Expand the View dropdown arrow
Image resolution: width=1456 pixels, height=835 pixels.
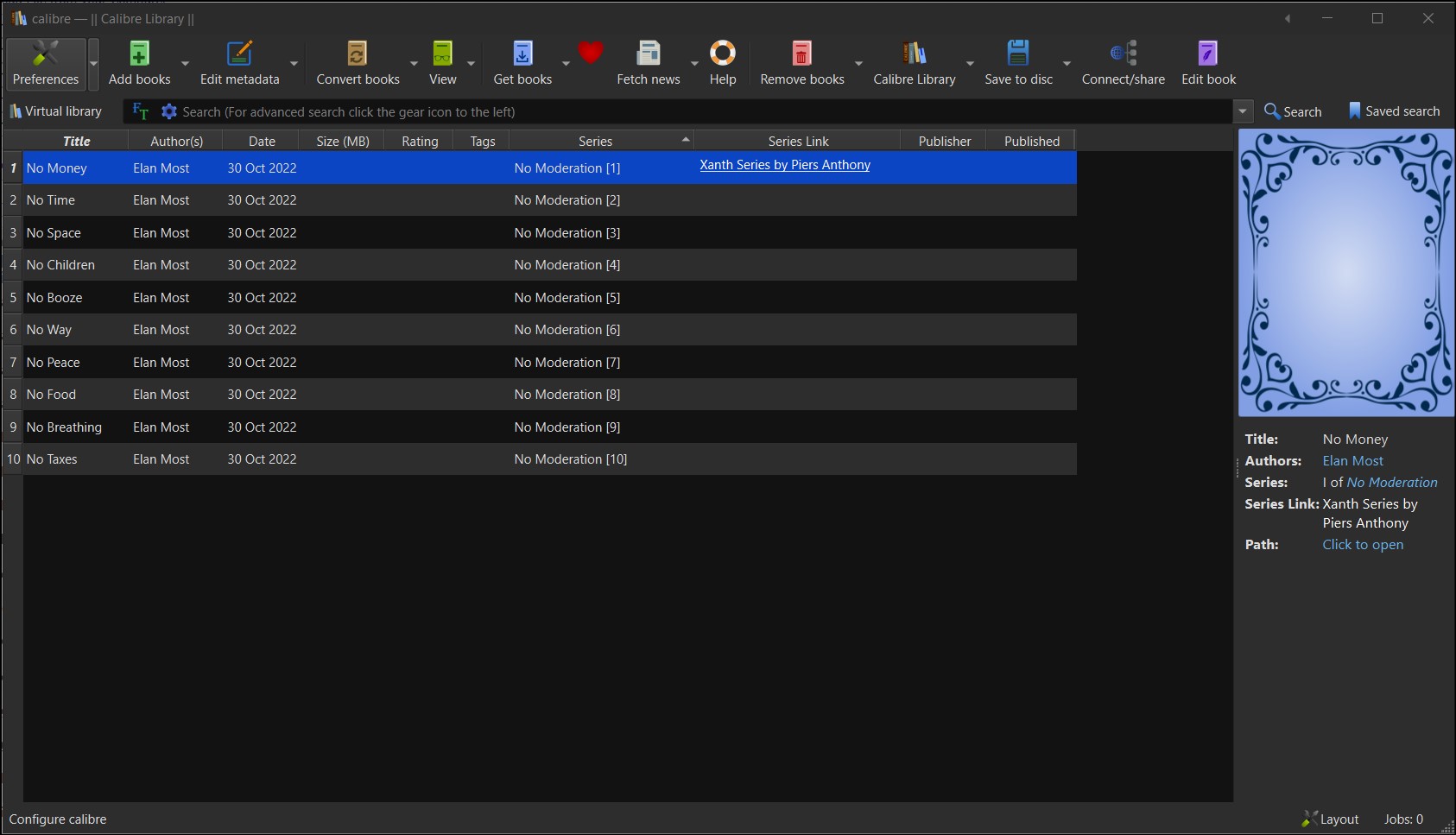tap(471, 63)
